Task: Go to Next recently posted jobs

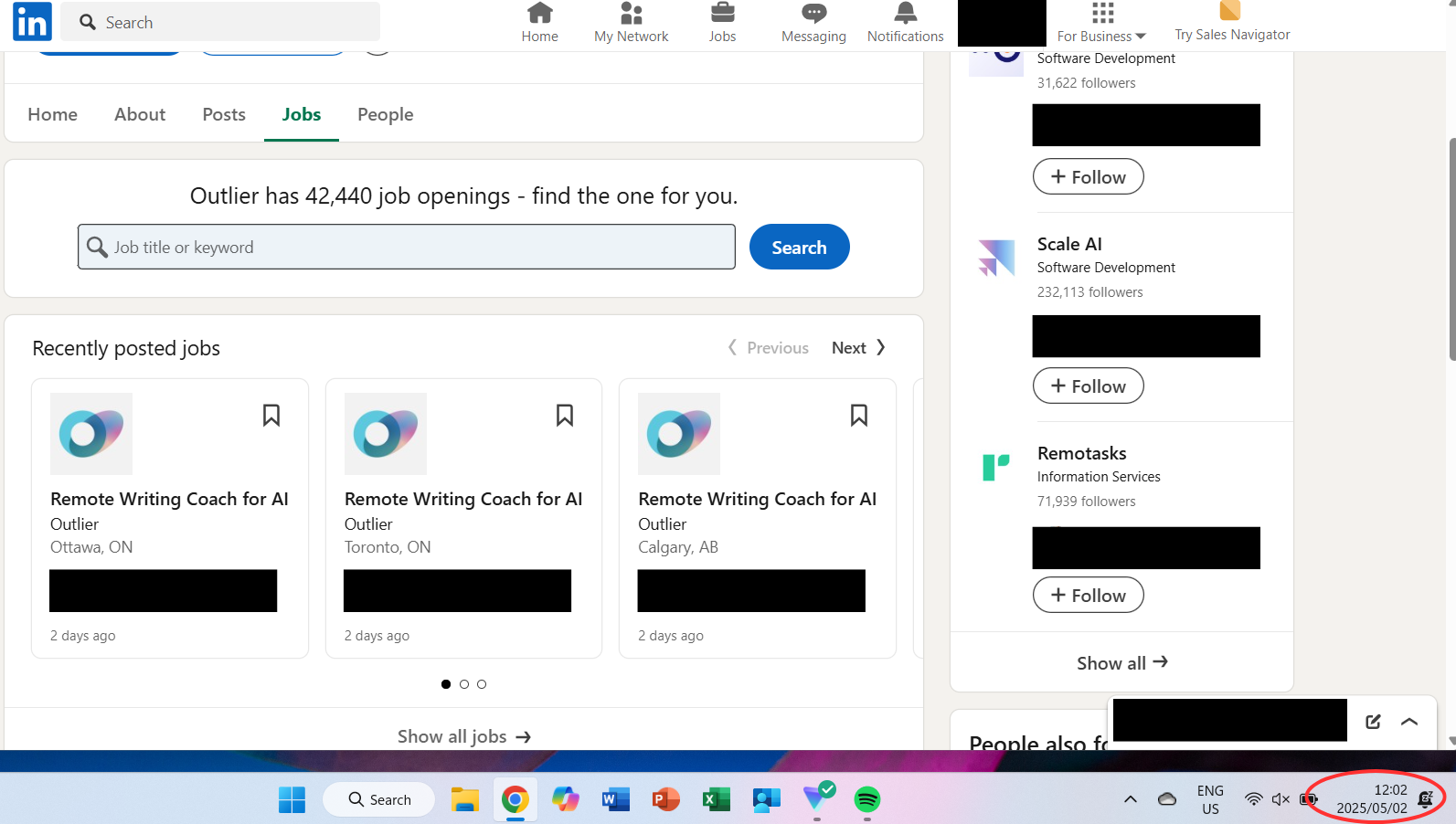Action: click(x=858, y=348)
